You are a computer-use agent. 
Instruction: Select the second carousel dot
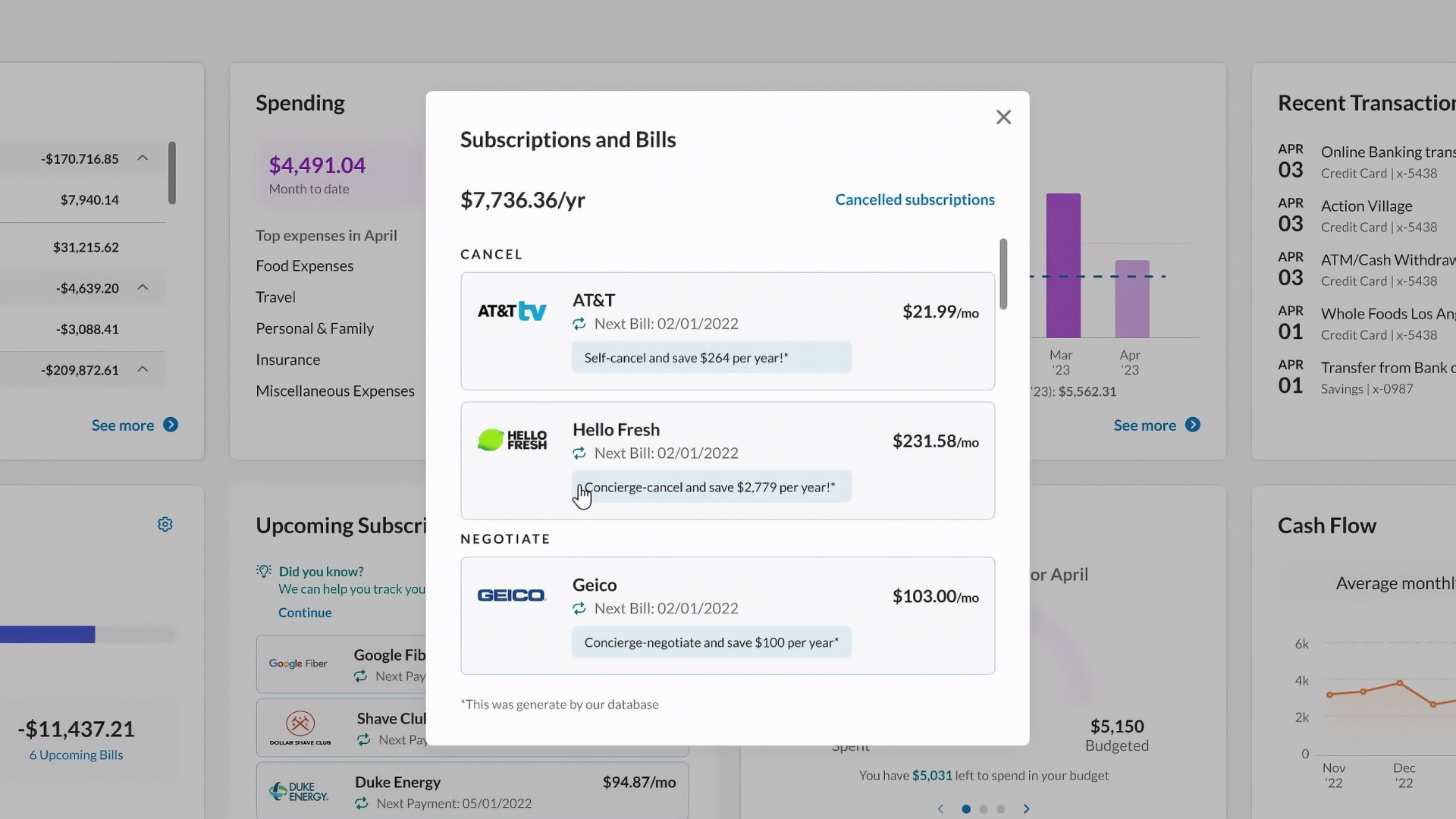click(x=984, y=809)
